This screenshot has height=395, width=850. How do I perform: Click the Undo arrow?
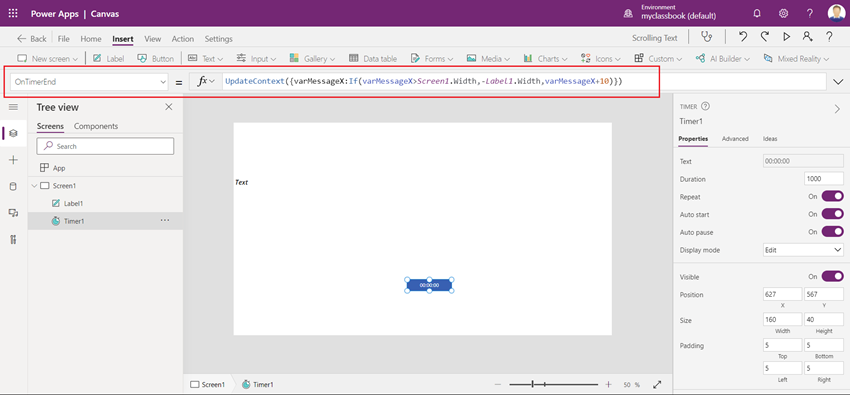(x=743, y=37)
